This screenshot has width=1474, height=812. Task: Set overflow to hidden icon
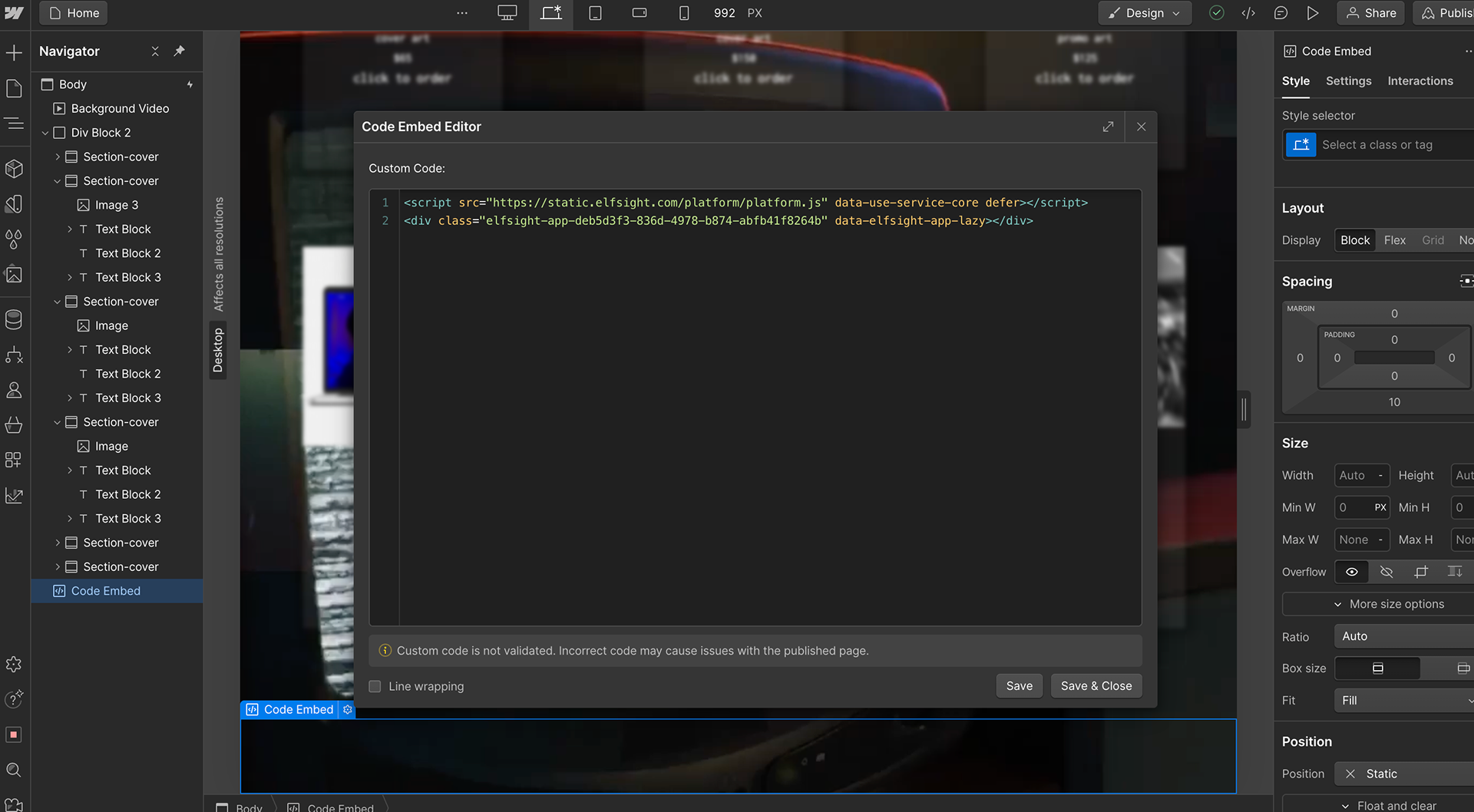(x=1386, y=572)
